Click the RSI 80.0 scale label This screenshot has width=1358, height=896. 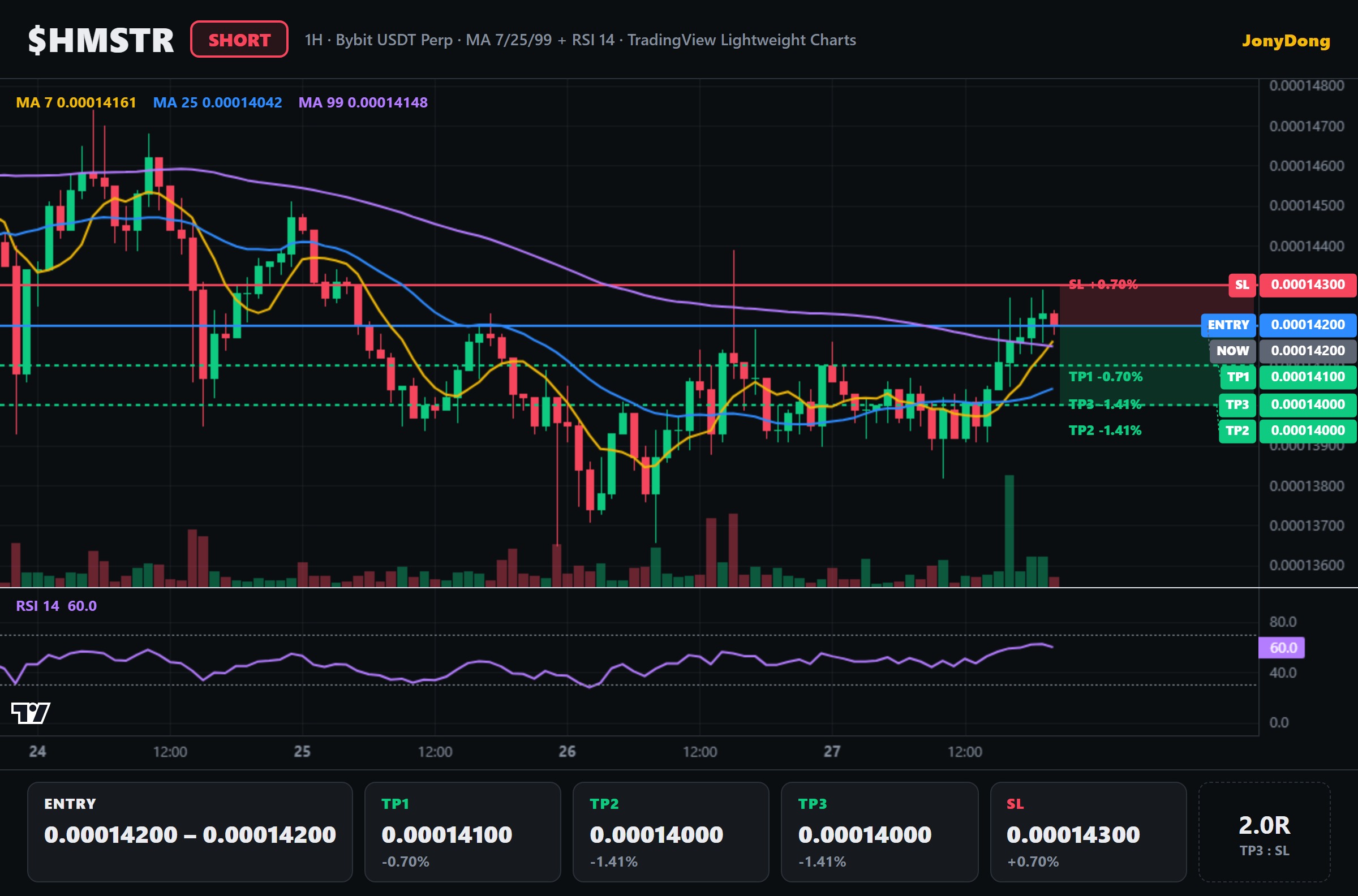pos(1283,622)
